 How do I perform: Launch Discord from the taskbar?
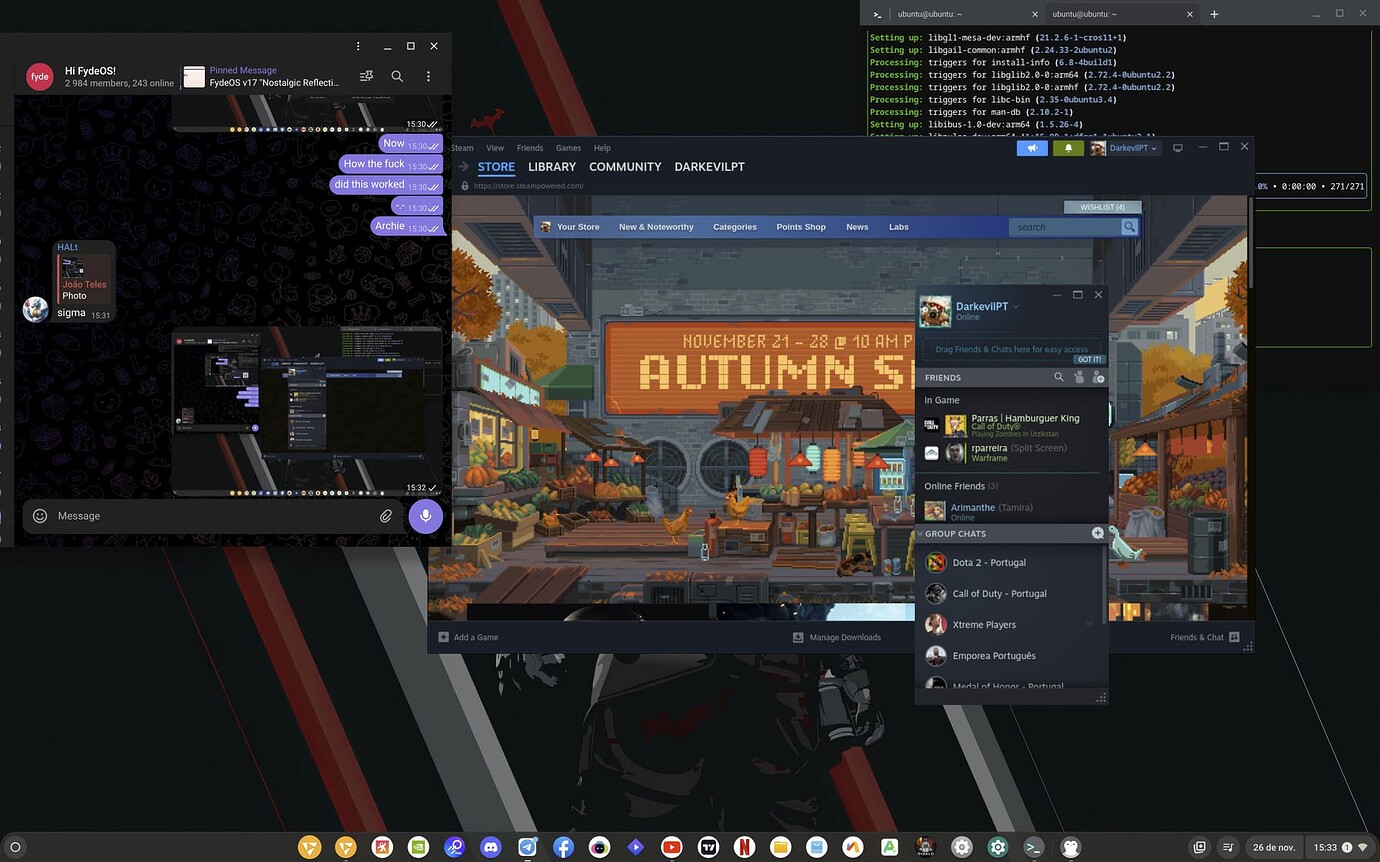pos(490,847)
